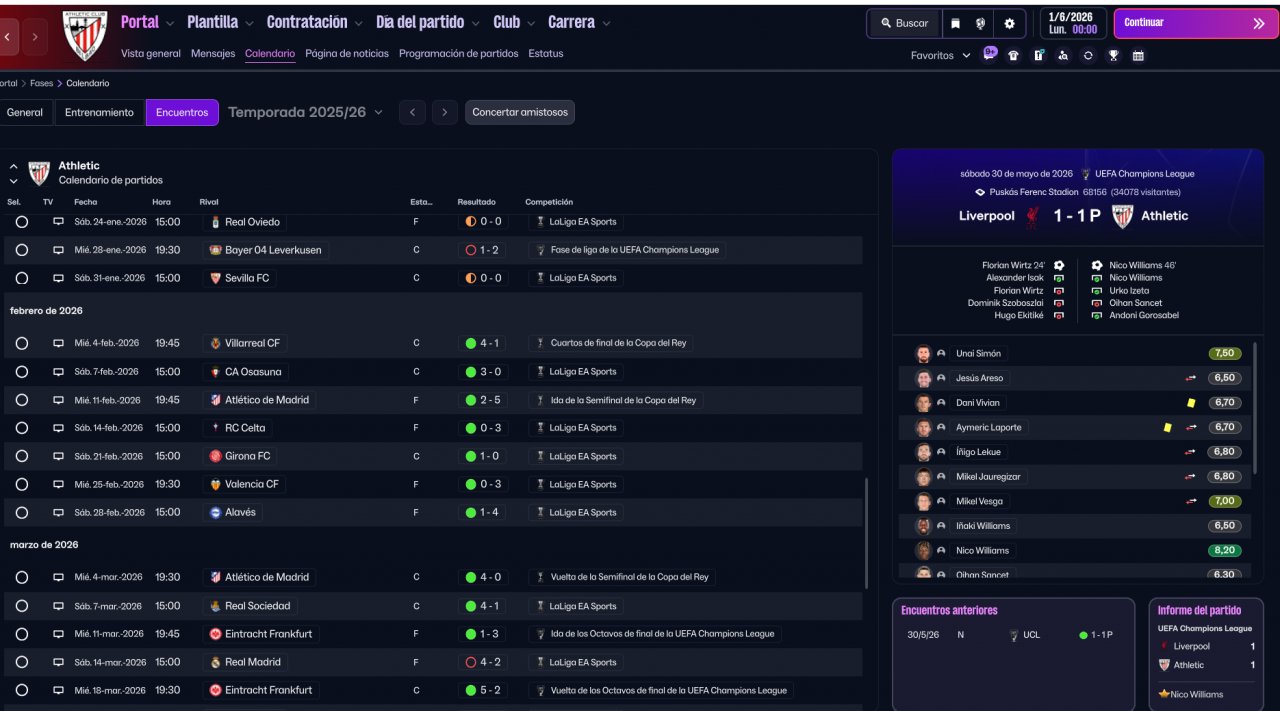Viewport: 1280px width, 711px height.
Task: Click Unai Simón's player portrait
Action: click(x=923, y=353)
